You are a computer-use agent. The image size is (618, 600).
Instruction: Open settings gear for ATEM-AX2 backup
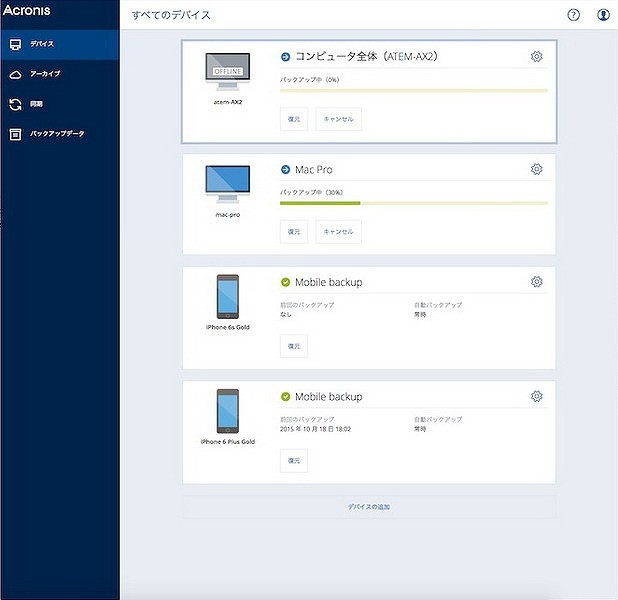(536, 57)
